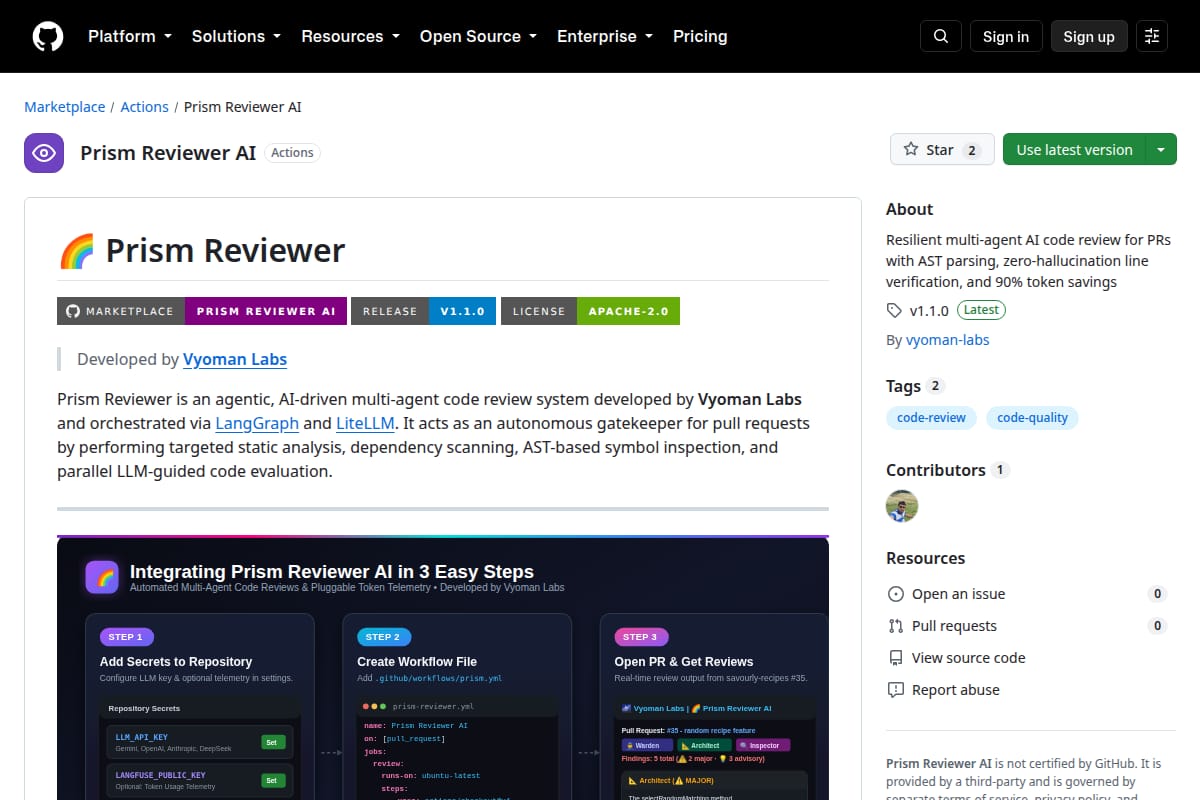The width and height of the screenshot is (1200, 800).
Task: Click the contributor avatar
Action: point(902,506)
